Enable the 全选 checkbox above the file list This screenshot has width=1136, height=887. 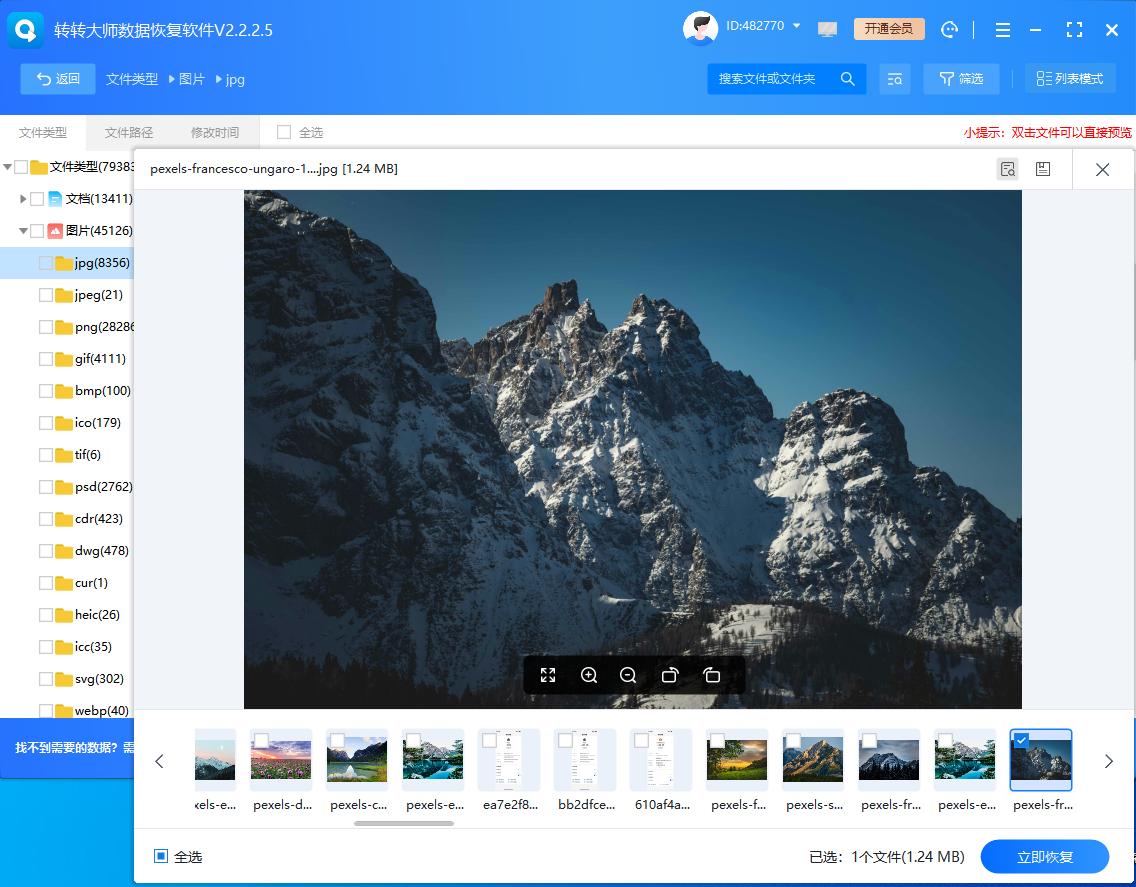coord(285,131)
